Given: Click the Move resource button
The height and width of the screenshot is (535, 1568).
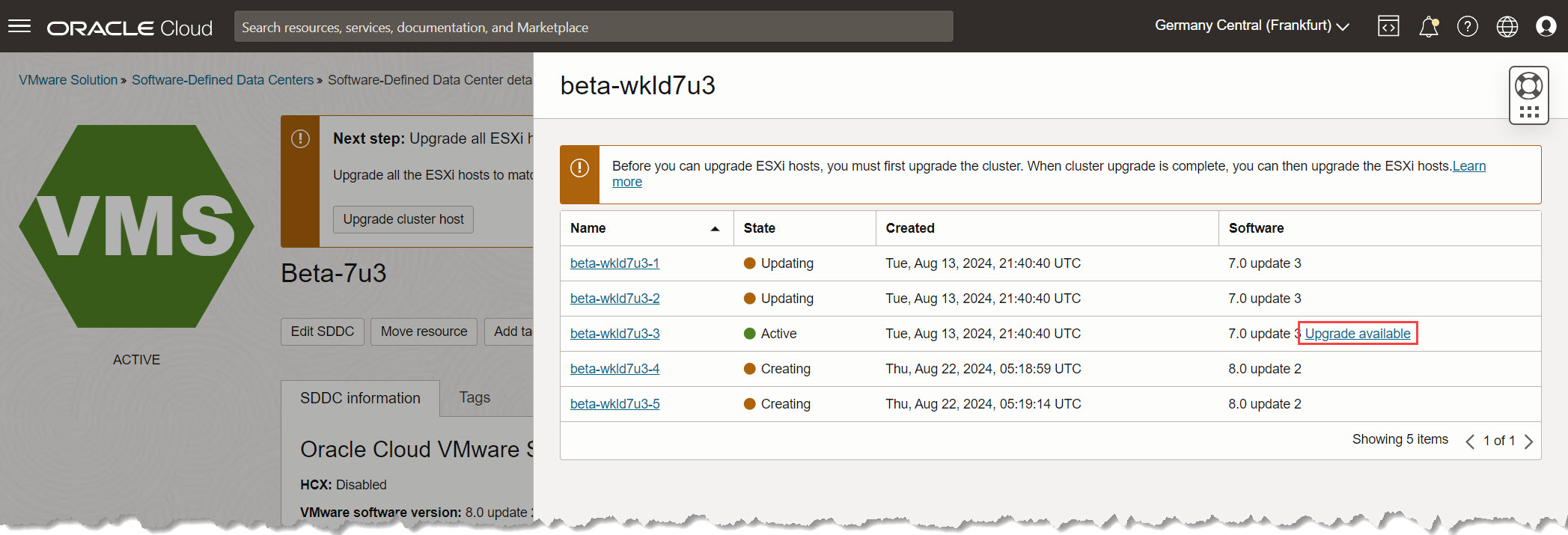Looking at the screenshot, I should point(424,331).
